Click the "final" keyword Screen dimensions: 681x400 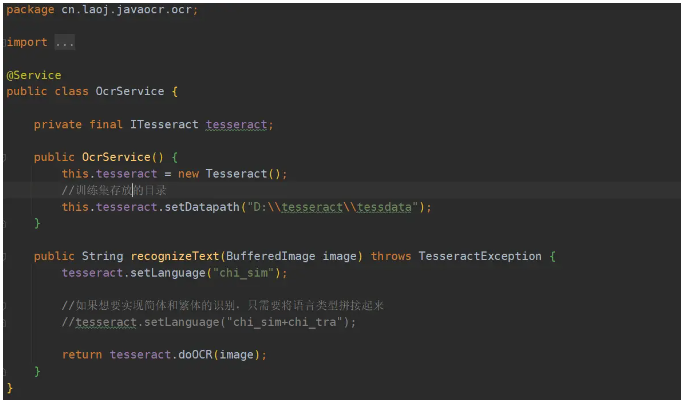click(106, 125)
